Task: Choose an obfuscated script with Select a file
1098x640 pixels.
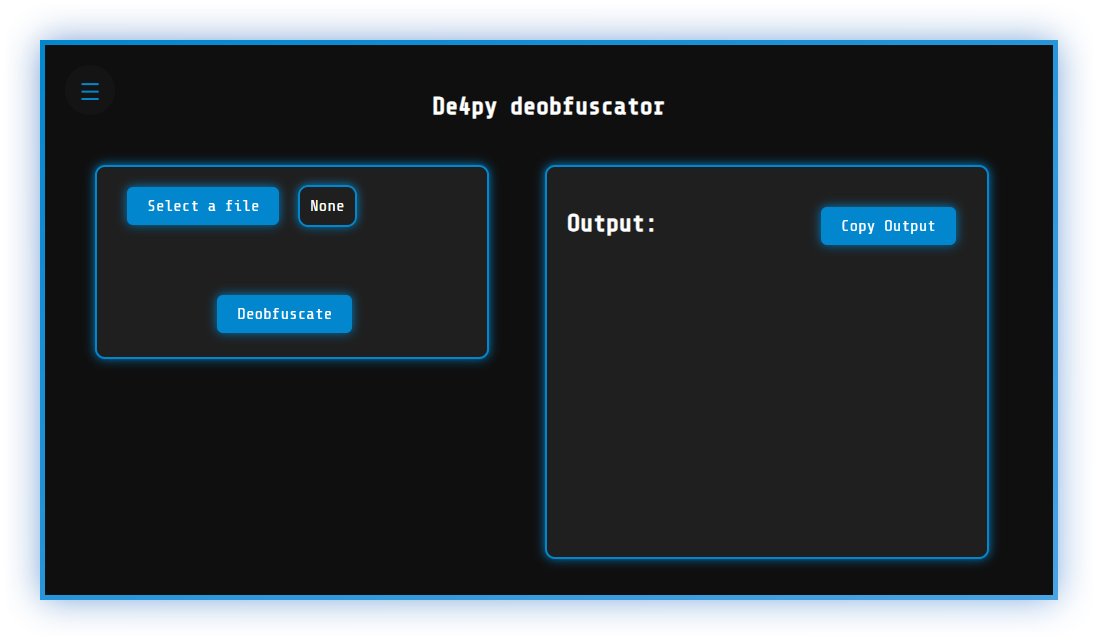Action: coord(202,206)
